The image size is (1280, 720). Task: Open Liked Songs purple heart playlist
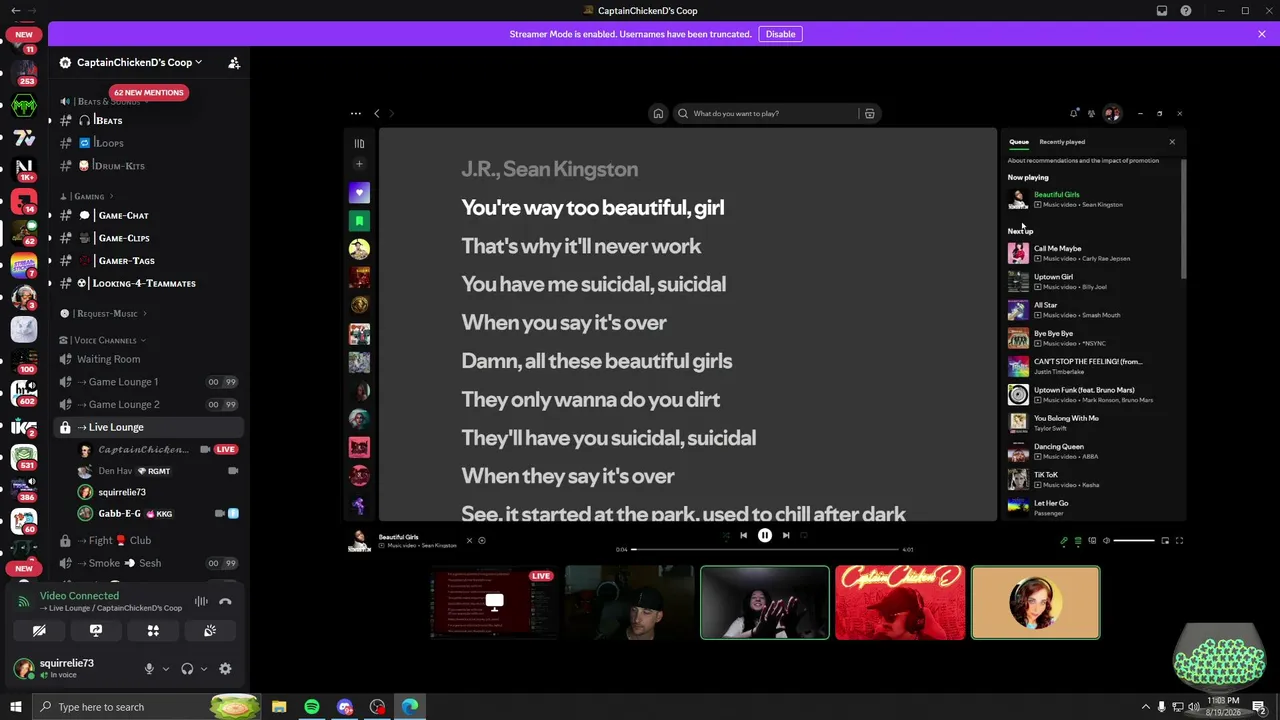click(x=359, y=192)
